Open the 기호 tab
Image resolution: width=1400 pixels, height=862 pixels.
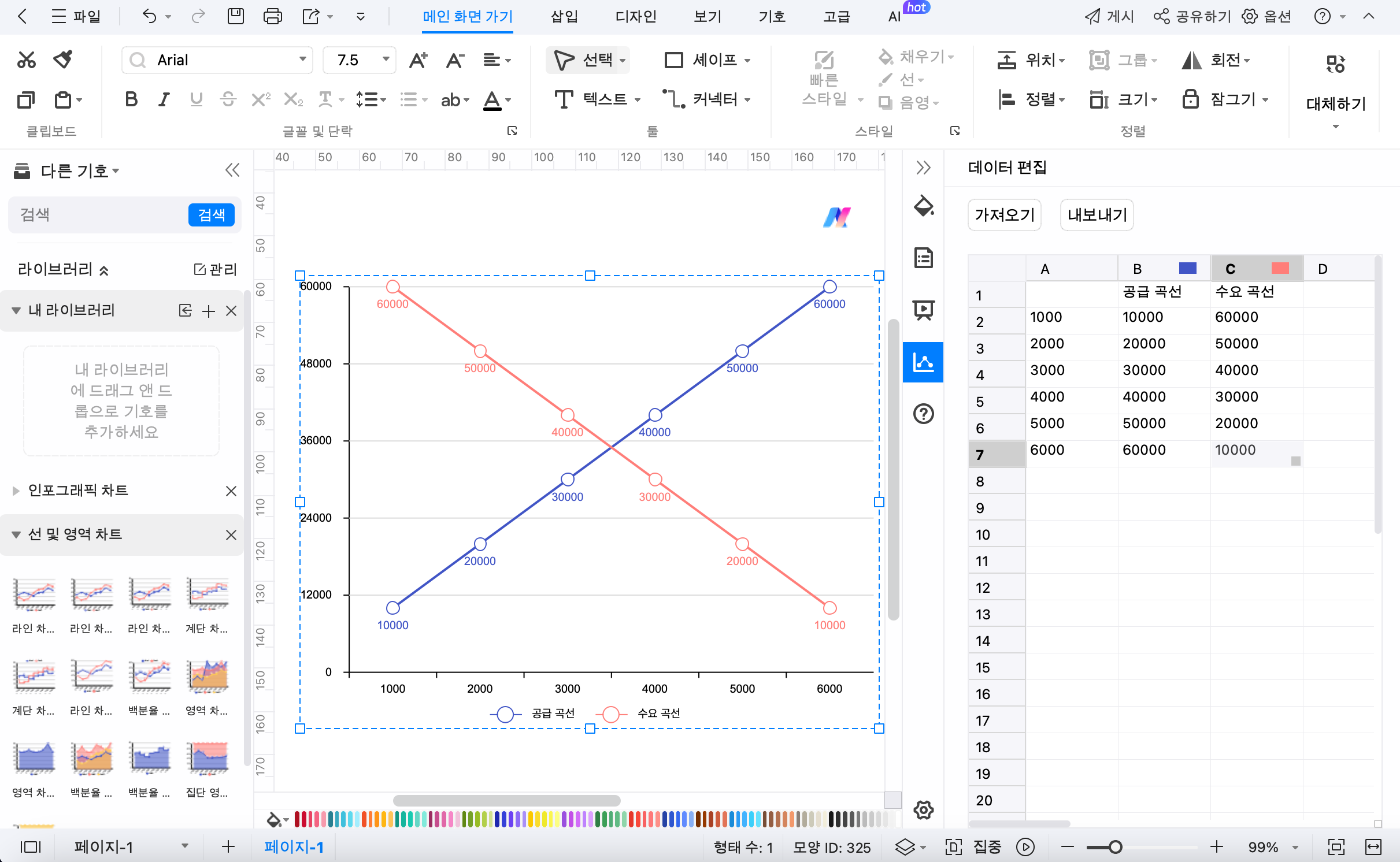772,16
